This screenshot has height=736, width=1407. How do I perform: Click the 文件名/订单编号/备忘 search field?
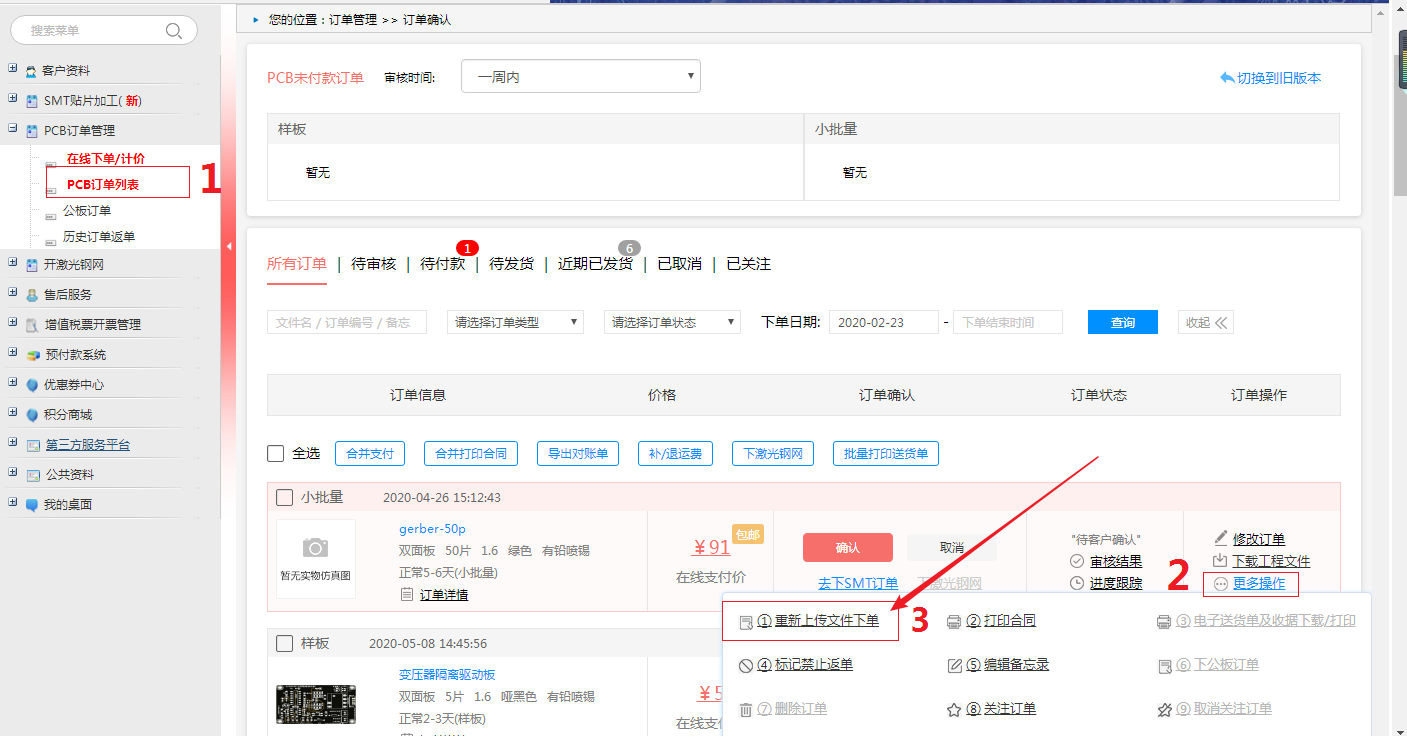(346, 322)
